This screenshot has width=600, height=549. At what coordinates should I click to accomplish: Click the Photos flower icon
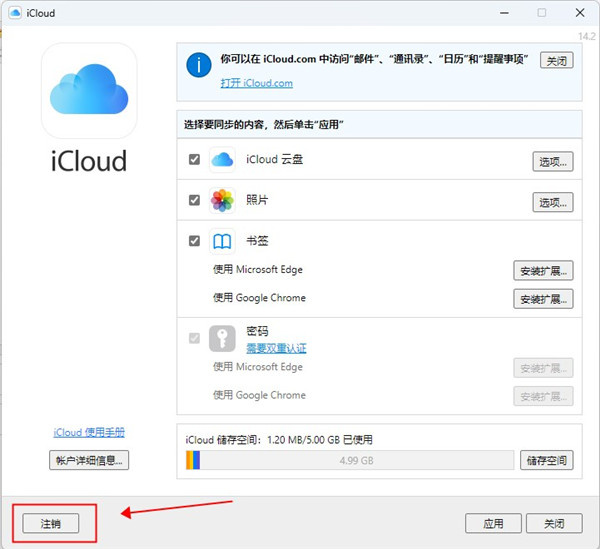222,200
